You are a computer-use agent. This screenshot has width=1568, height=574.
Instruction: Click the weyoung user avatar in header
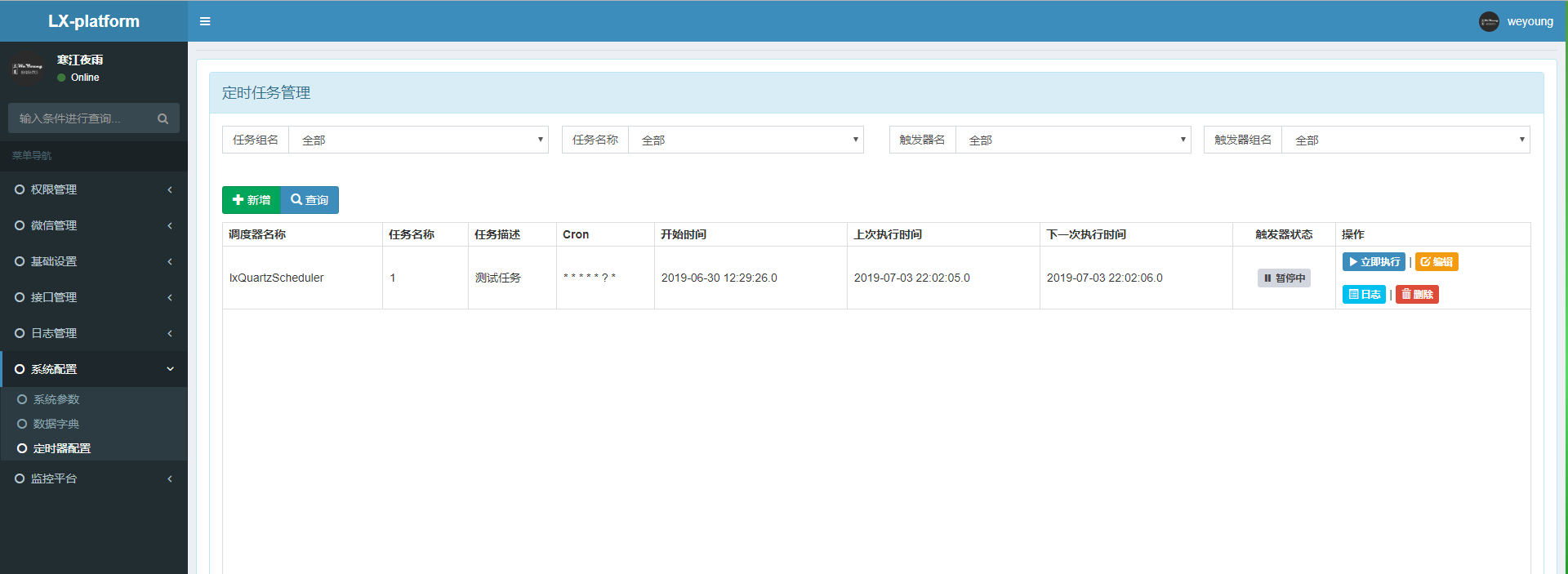tap(1489, 21)
